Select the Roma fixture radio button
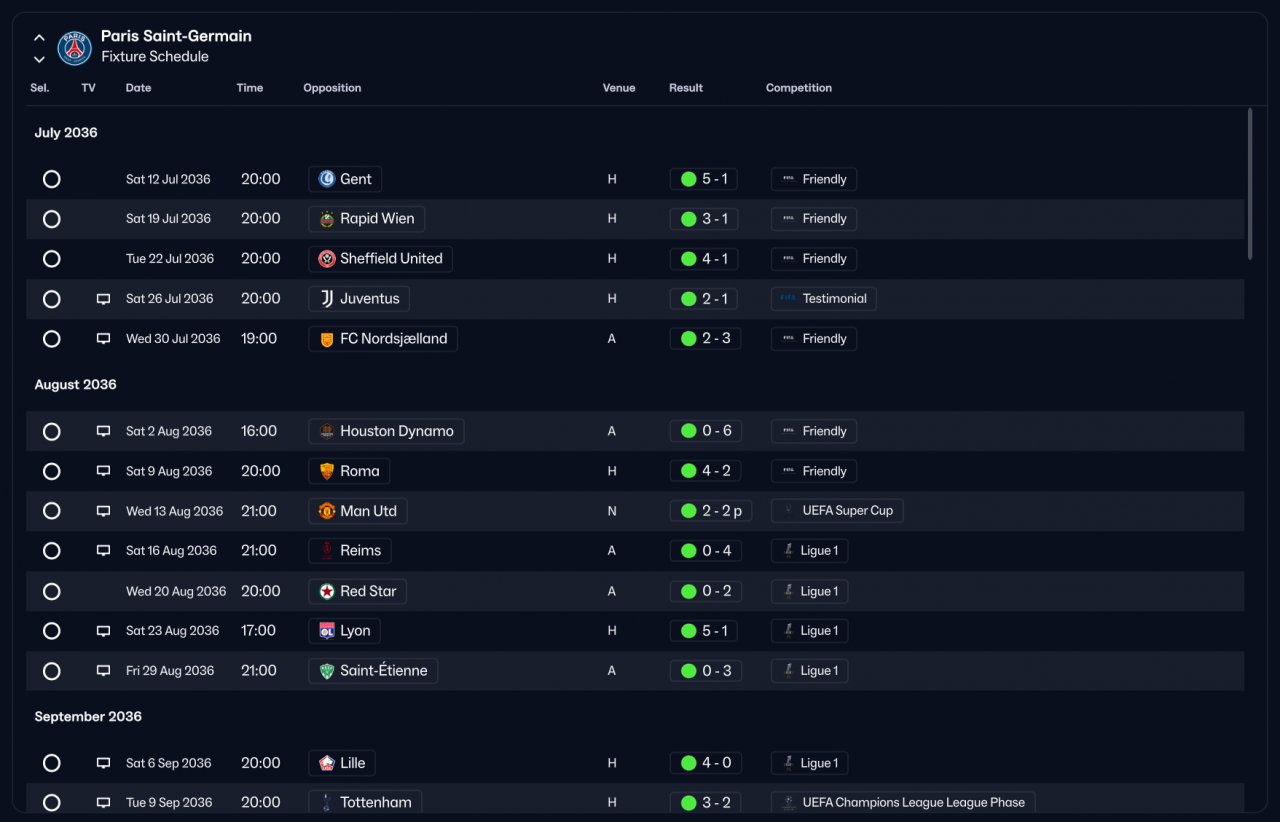Screen dimensions: 1280x822 52,471
